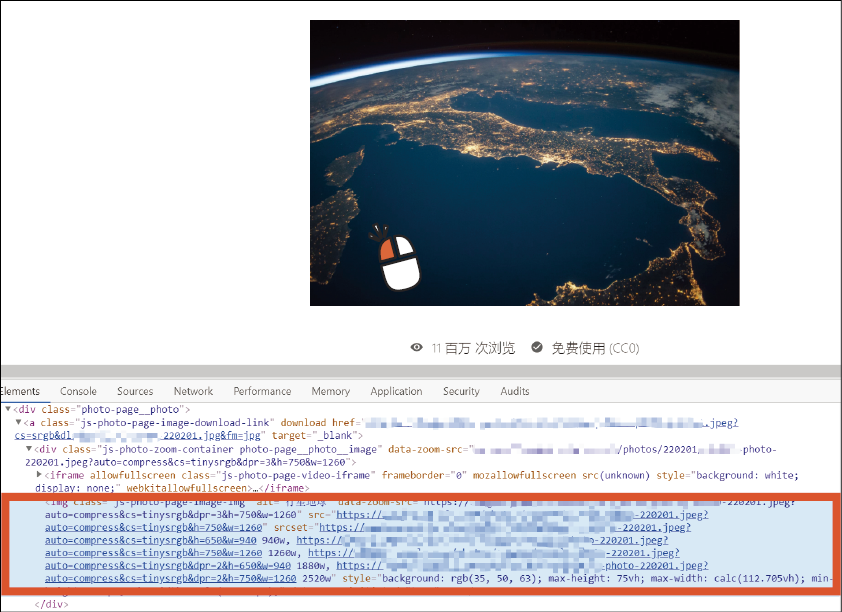Image resolution: width=842 pixels, height=612 pixels.
Task: Expand the iframe js-photo-page-video-iframe node
Action: pyautogui.click(x=39, y=475)
